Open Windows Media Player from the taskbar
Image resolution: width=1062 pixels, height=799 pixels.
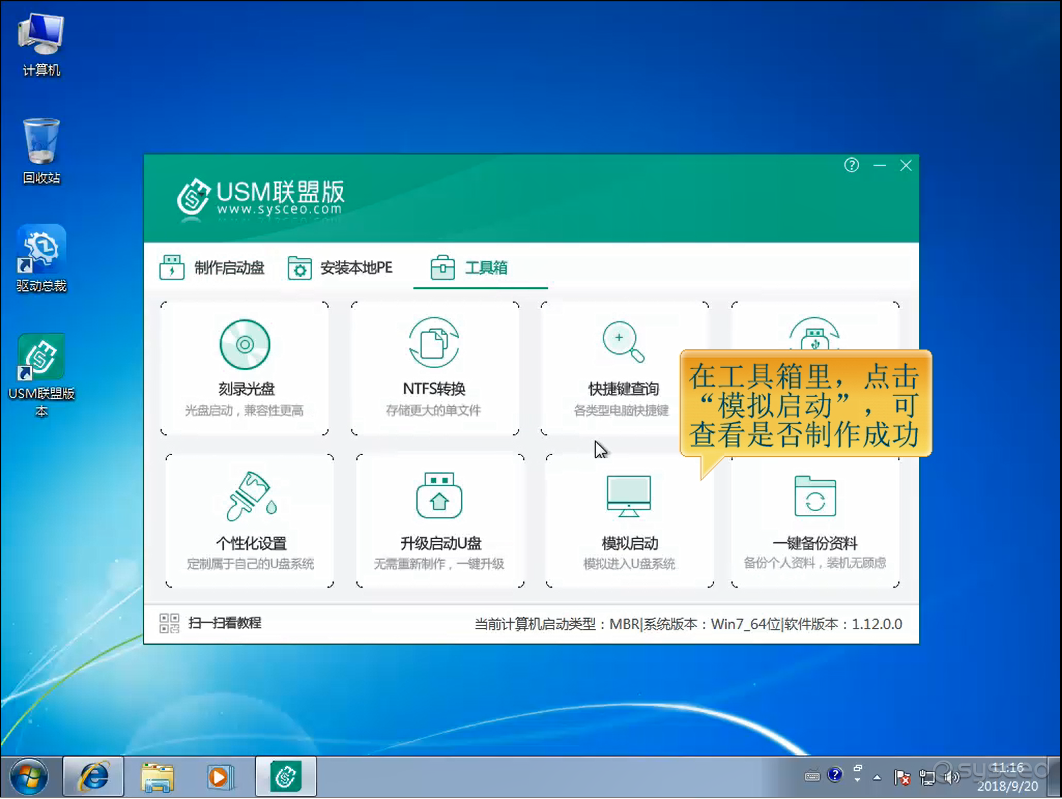[x=219, y=777]
